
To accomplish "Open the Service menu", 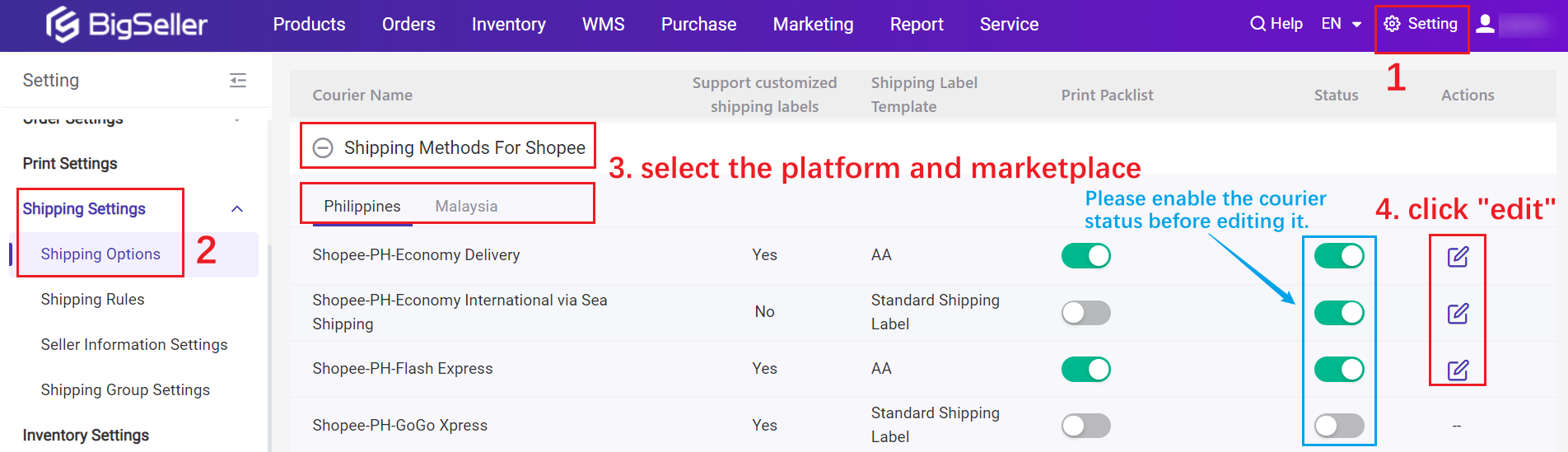I will coord(1010,25).
